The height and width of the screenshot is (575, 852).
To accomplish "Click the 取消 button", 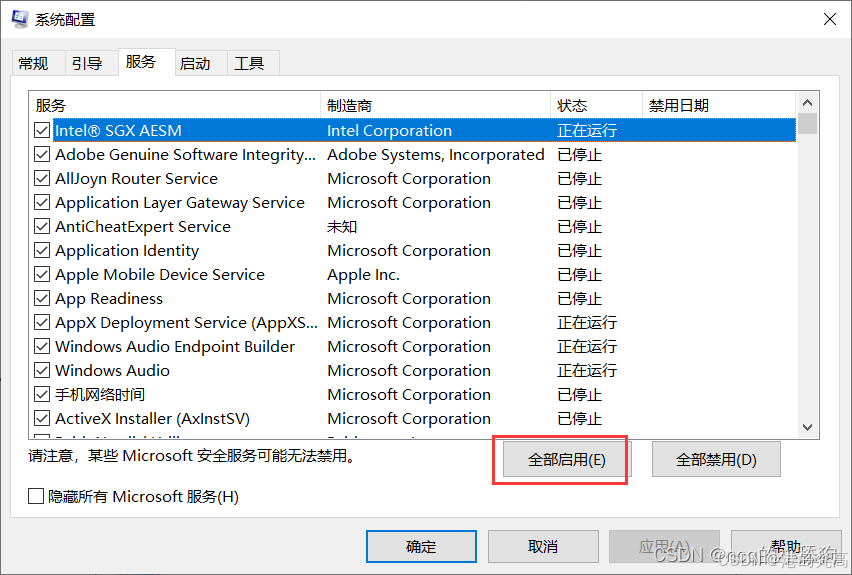I will [x=543, y=546].
